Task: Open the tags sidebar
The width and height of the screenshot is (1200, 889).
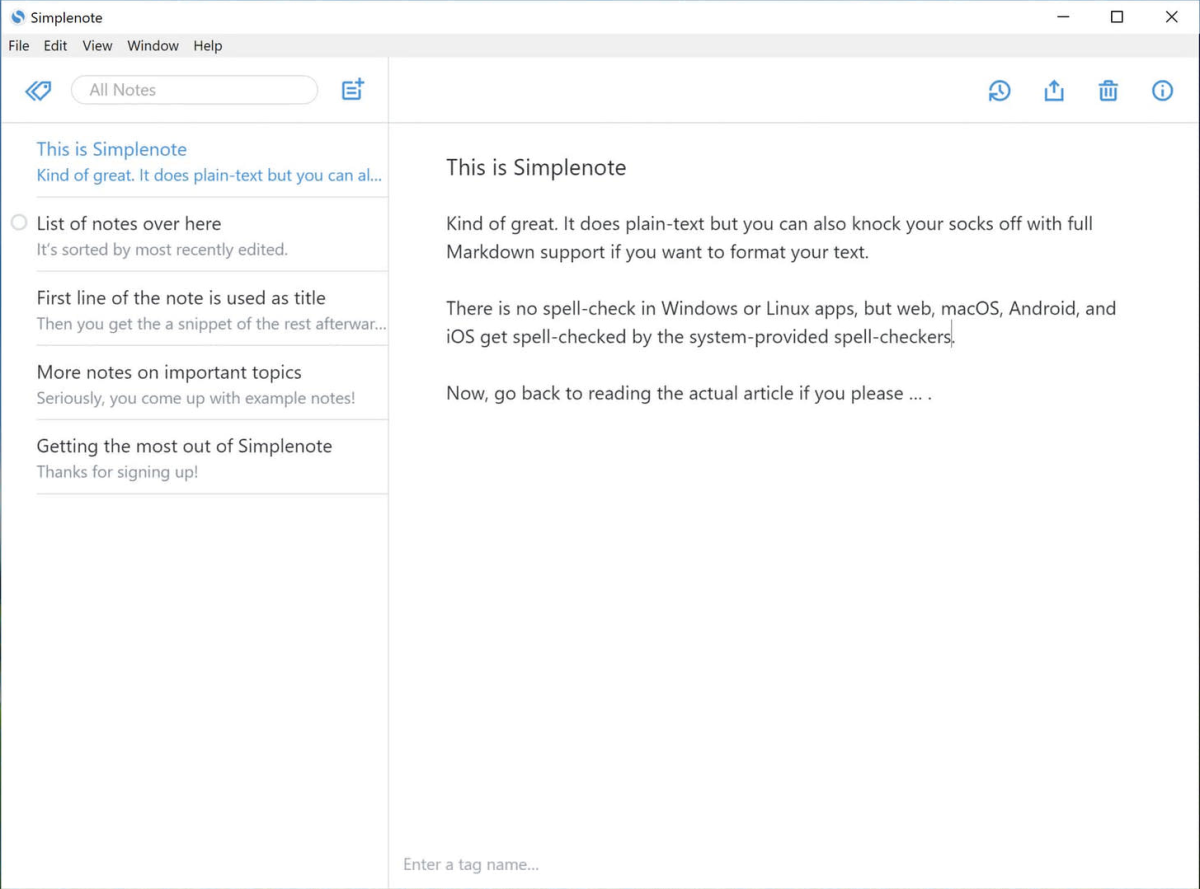Action: [x=38, y=90]
